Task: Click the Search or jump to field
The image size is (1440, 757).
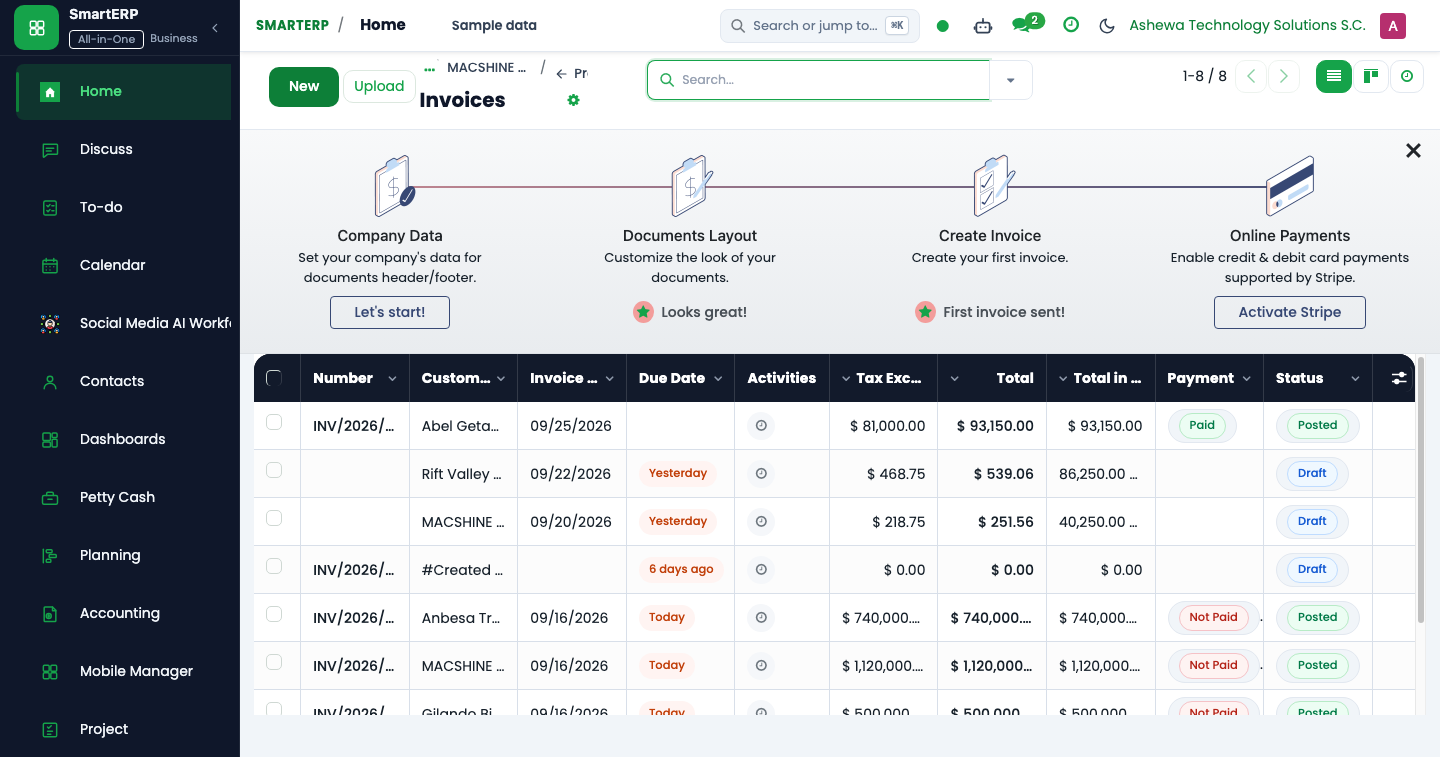Action: coord(820,26)
